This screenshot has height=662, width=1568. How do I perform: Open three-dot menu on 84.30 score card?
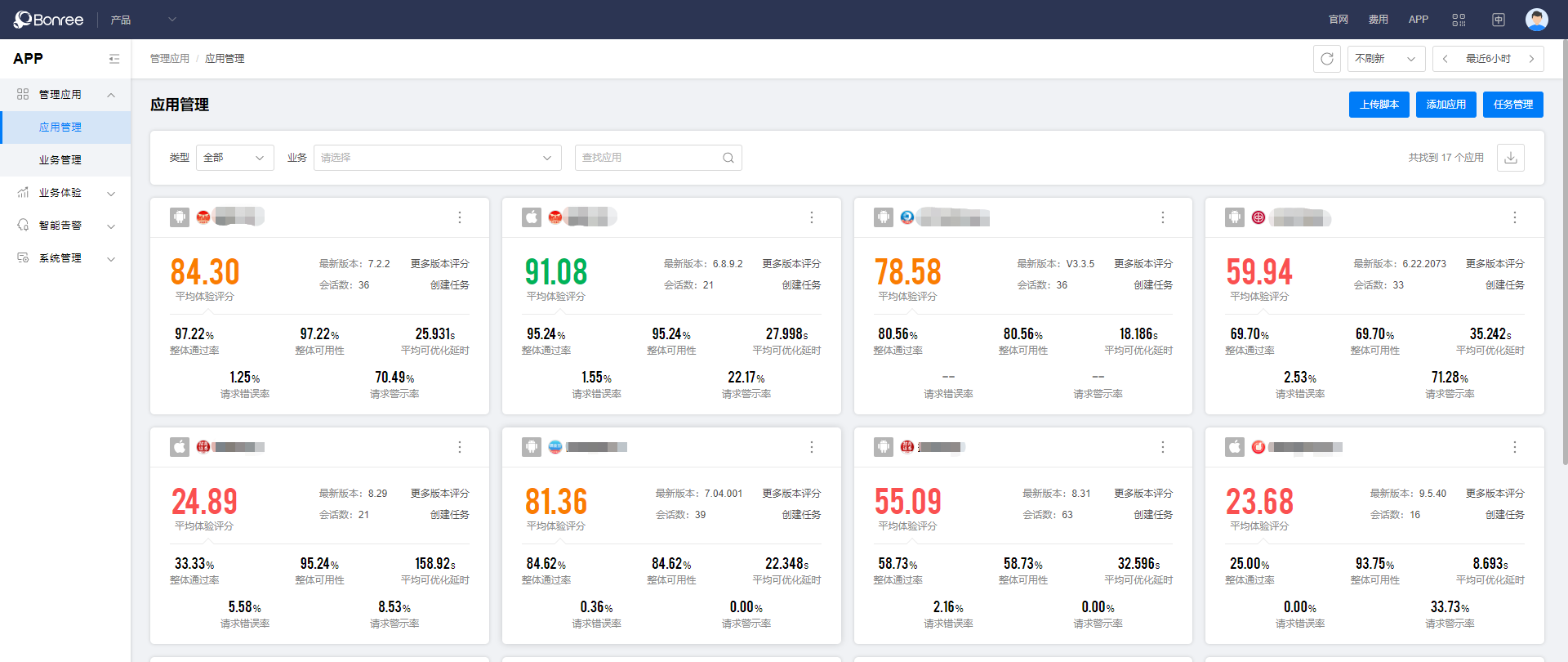click(x=460, y=217)
